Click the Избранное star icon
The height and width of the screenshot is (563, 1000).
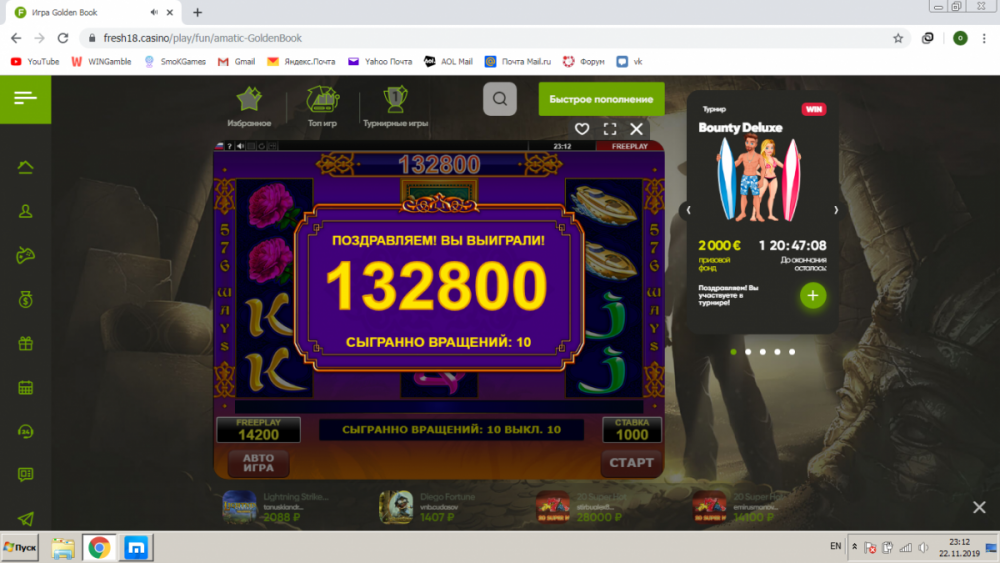click(248, 100)
